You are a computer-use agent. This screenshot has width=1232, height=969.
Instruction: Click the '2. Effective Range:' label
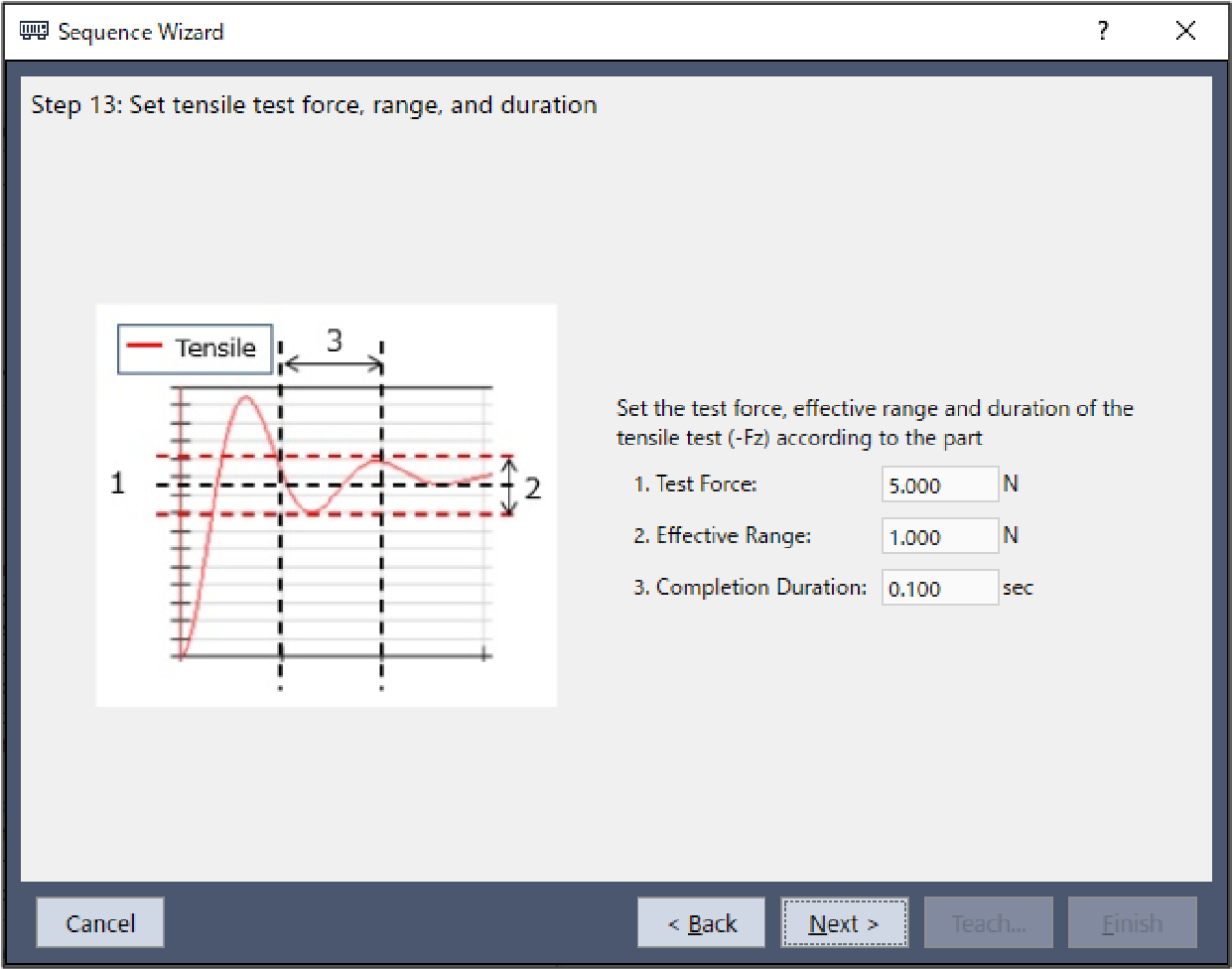(x=723, y=536)
